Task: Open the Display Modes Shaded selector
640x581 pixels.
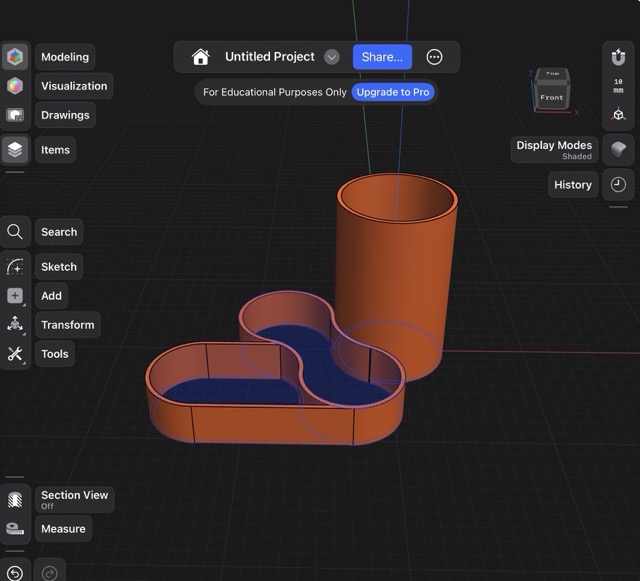Action: (555, 150)
